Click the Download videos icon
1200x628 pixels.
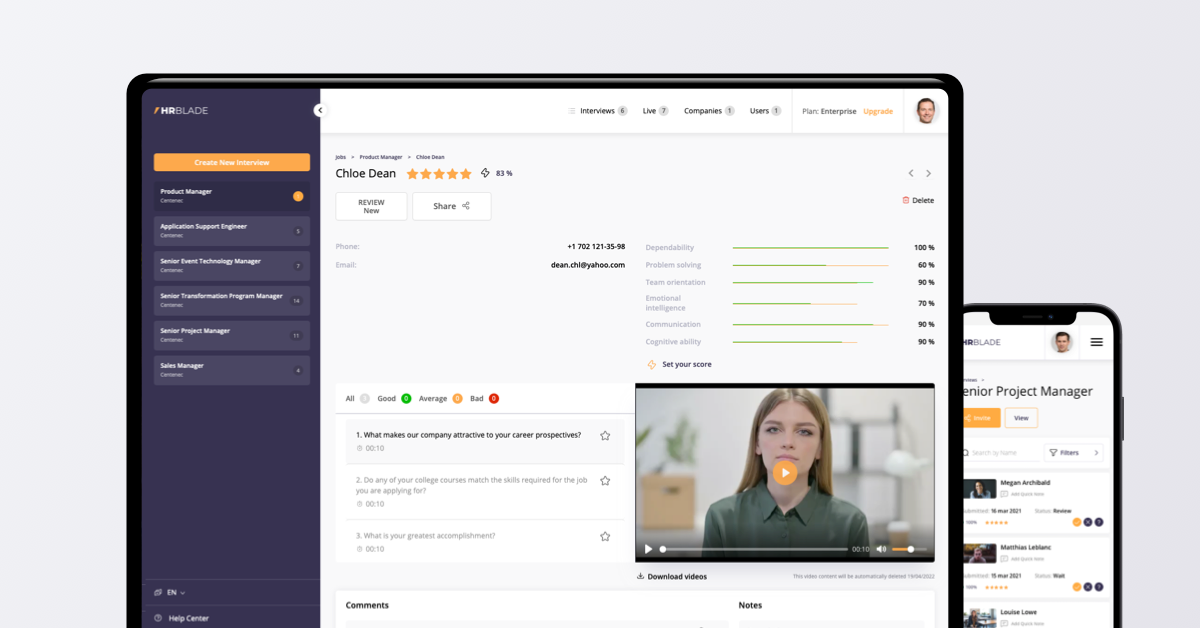click(x=640, y=576)
